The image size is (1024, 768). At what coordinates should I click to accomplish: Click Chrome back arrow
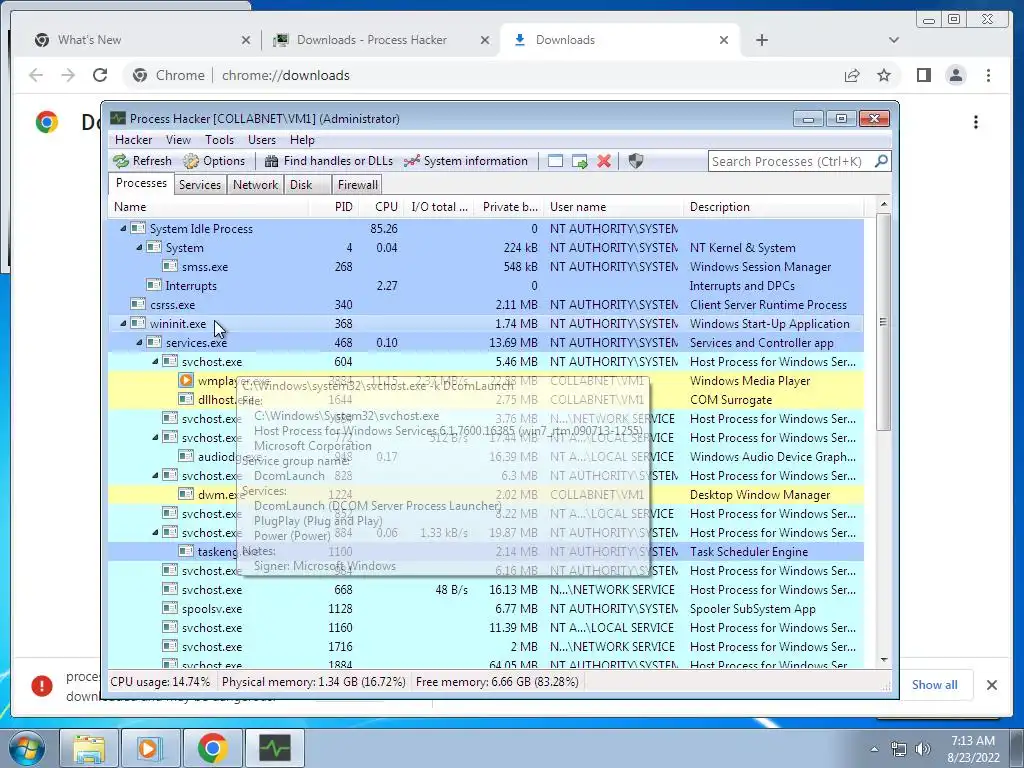coord(36,75)
